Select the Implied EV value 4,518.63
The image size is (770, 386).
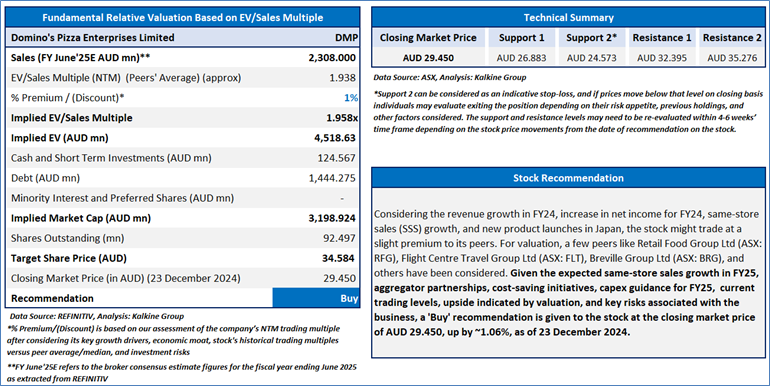coord(335,138)
